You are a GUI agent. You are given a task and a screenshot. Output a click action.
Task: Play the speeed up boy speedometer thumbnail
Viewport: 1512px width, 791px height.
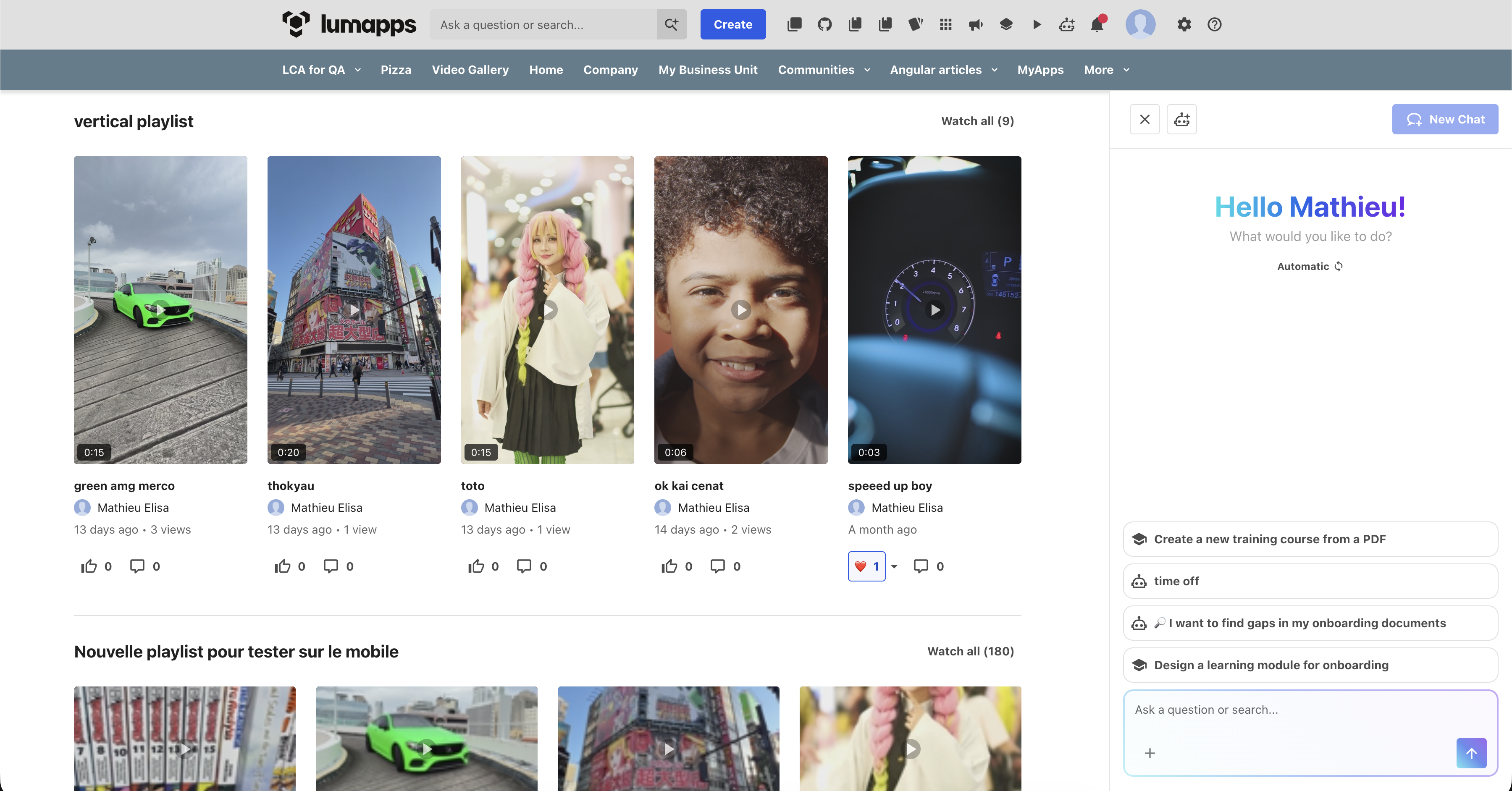point(934,310)
